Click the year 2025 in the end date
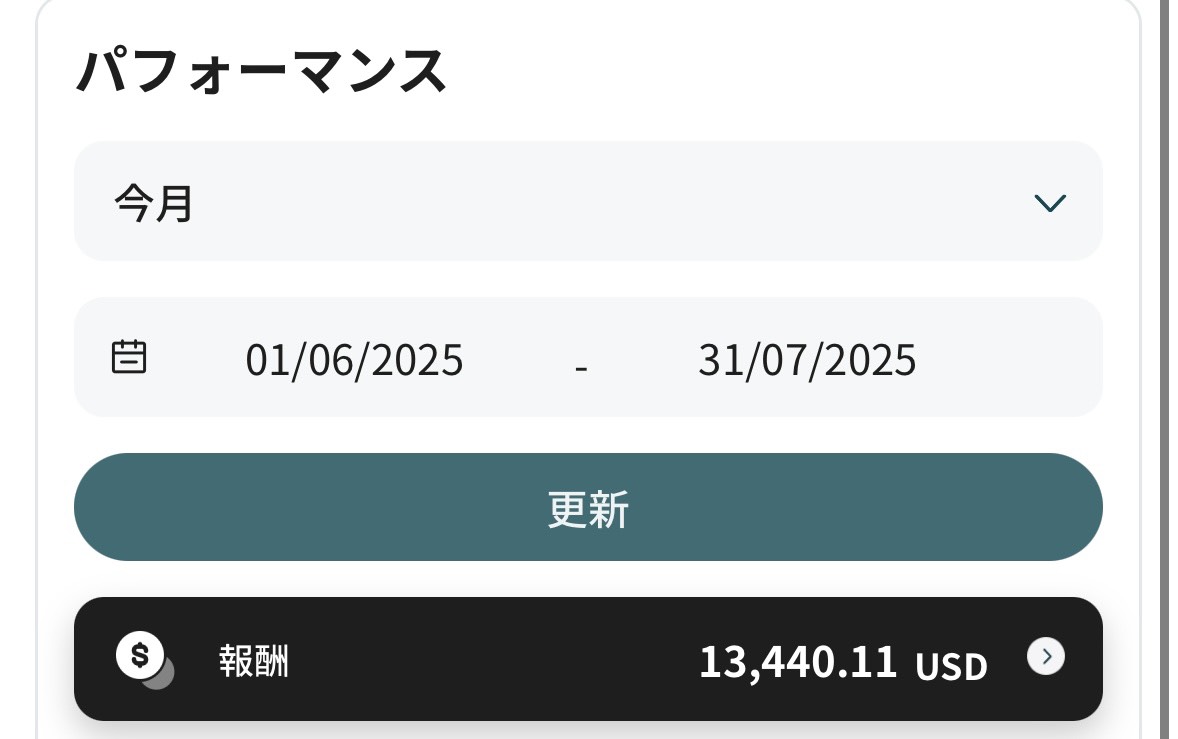Viewport: 1178px width, 739px height. click(x=870, y=360)
